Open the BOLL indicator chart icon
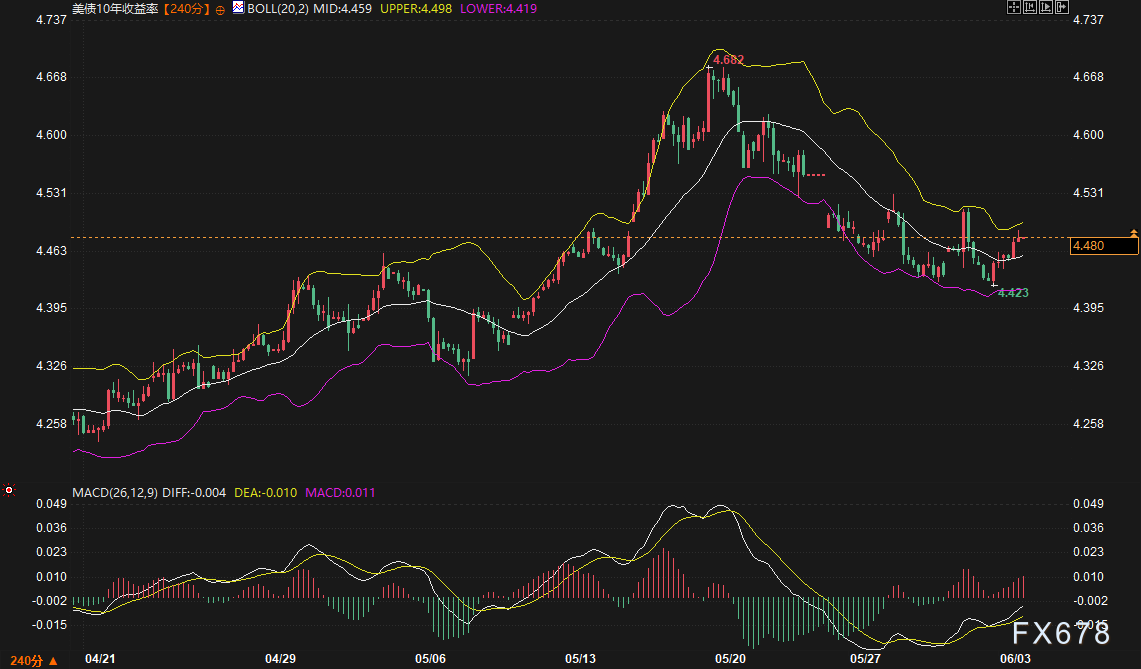 (x=239, y=8)
